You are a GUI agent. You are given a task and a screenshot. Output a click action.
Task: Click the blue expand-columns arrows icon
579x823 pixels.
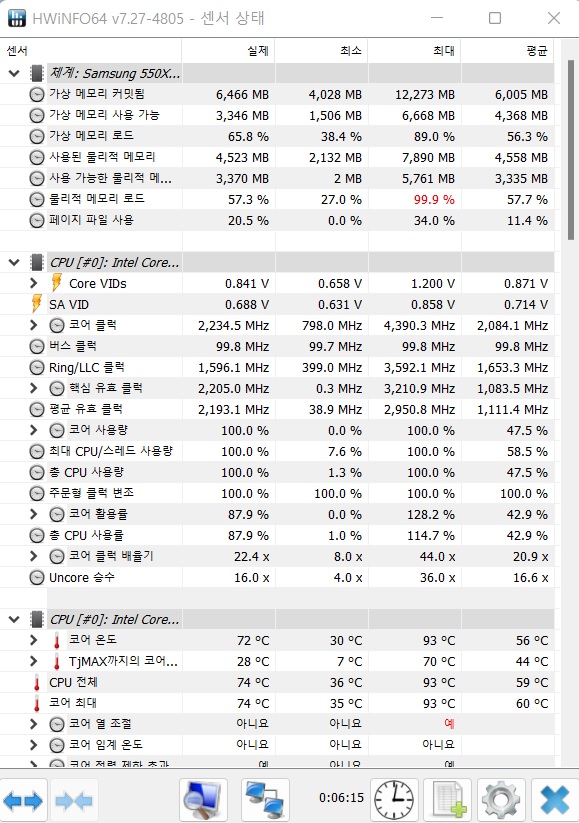point(22,799)
